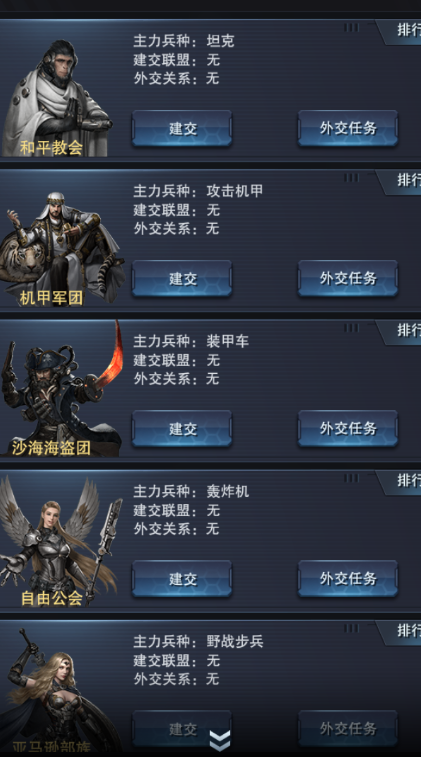This screenshot has height=757, width=421.
Task: Click 建交 for 自由公会
Action: pos(182,579)
